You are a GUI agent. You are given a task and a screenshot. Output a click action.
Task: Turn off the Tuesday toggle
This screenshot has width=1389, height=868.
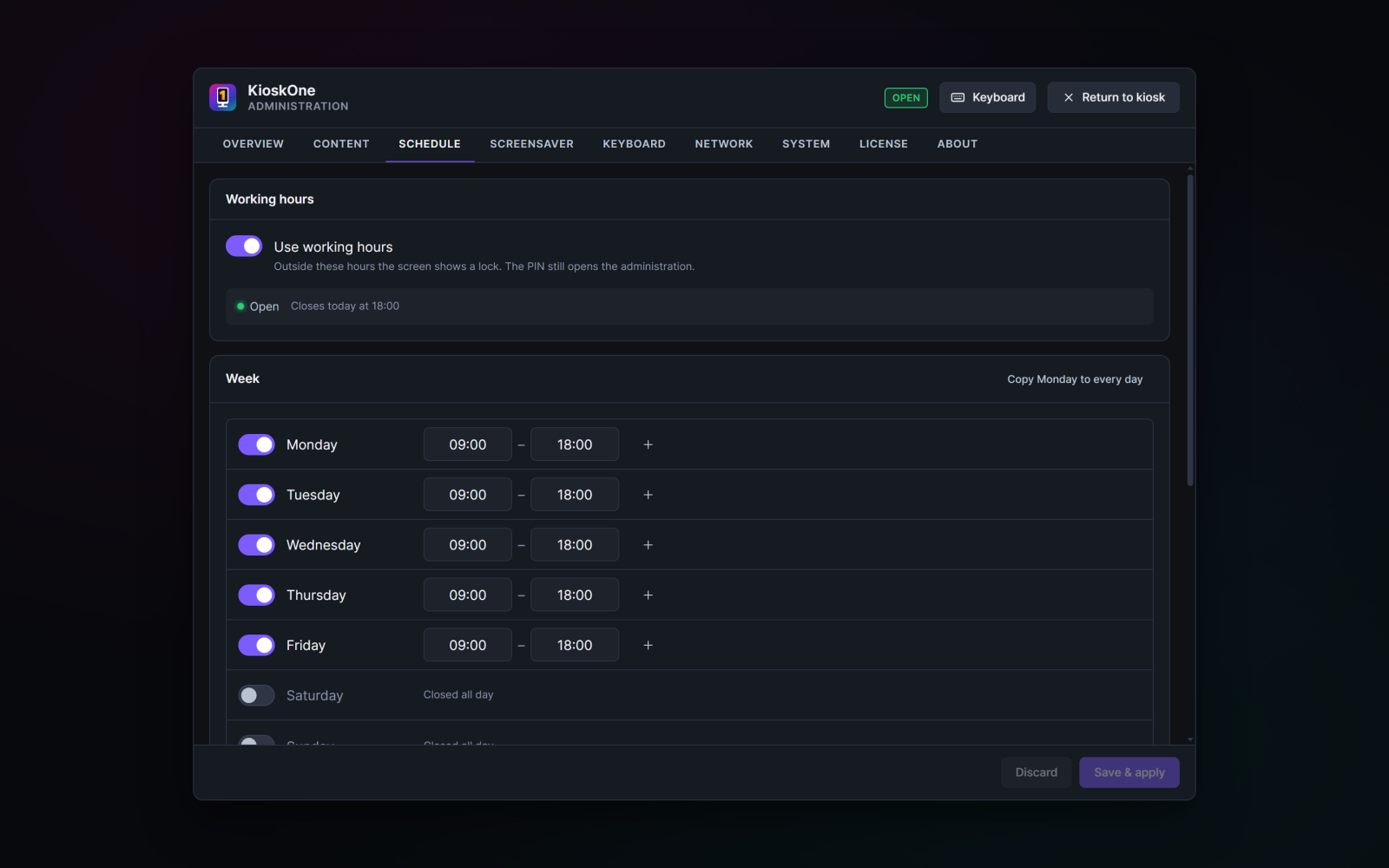tap(257, 495)
